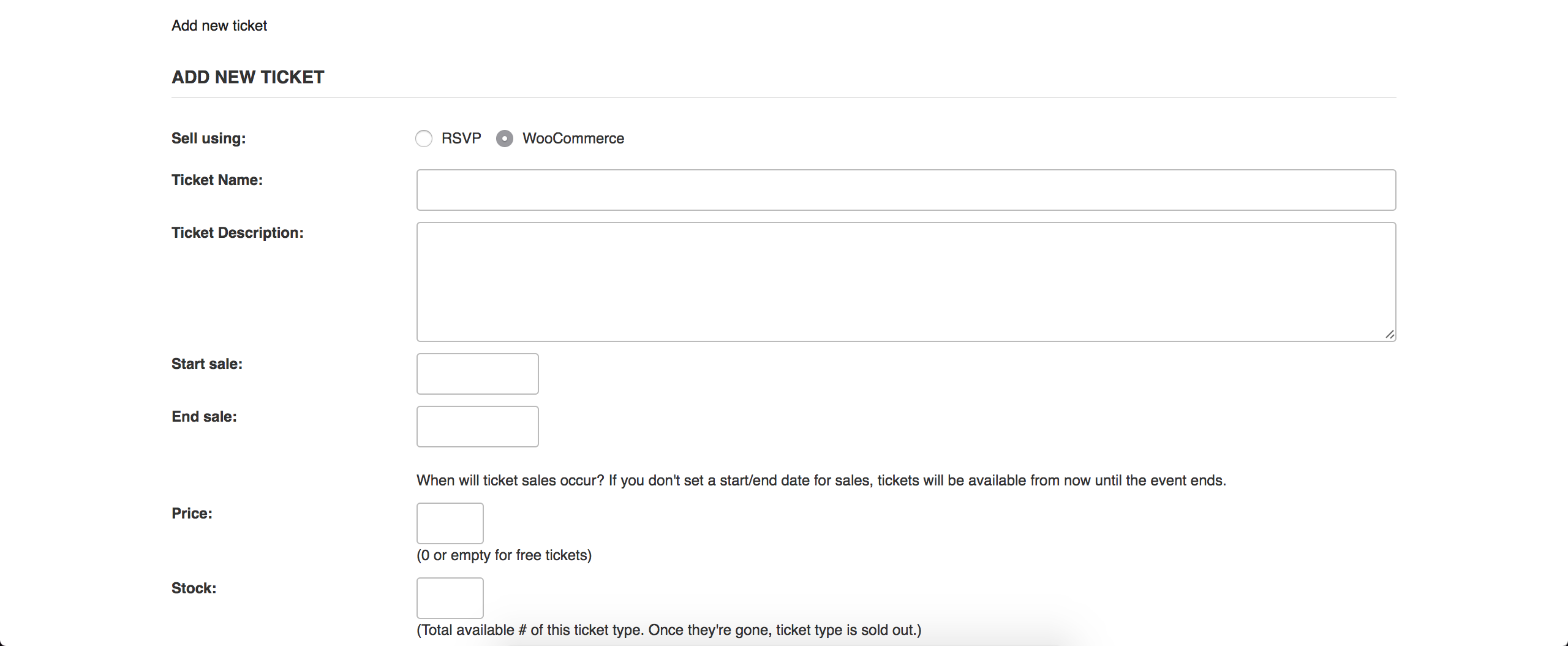Click the 'Start sale:' label
The image size is (1568, 646).
(207, 364)
